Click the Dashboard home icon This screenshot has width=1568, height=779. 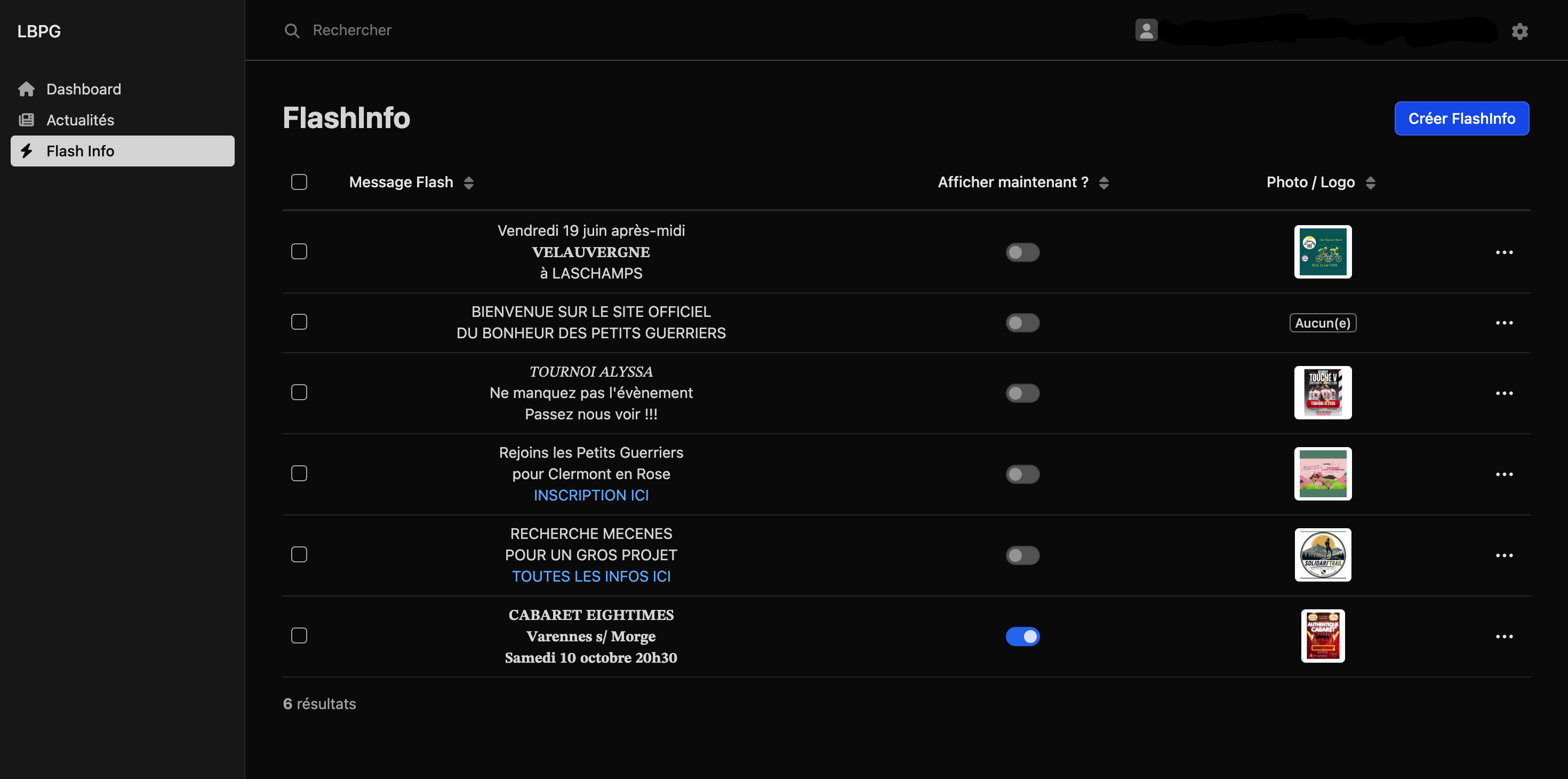26,89
